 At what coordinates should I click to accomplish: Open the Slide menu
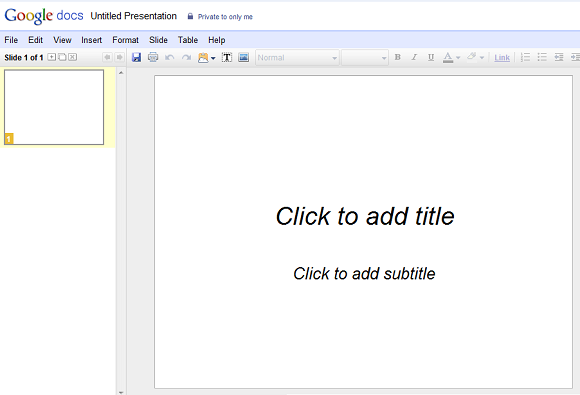point(158,40)
